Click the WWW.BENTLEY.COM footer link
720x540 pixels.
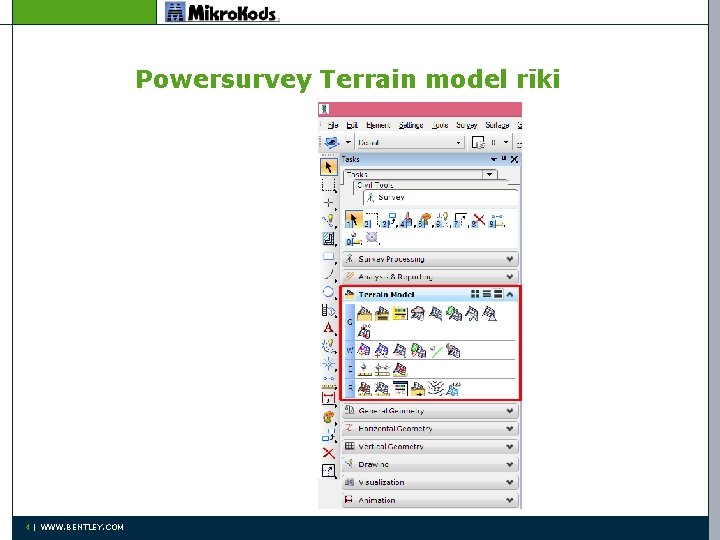pyautogui.click(x=82, y=527)
